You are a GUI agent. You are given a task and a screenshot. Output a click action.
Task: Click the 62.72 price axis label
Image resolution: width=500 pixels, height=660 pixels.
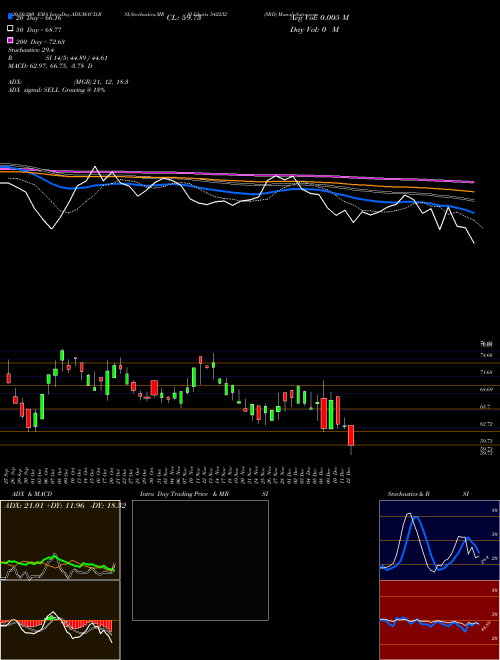(x=487, y=424)
